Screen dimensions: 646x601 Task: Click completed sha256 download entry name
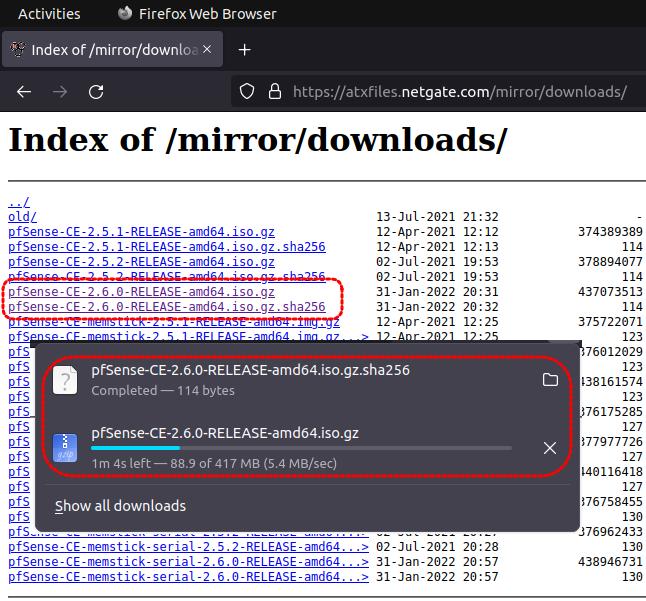pos(250,370)
